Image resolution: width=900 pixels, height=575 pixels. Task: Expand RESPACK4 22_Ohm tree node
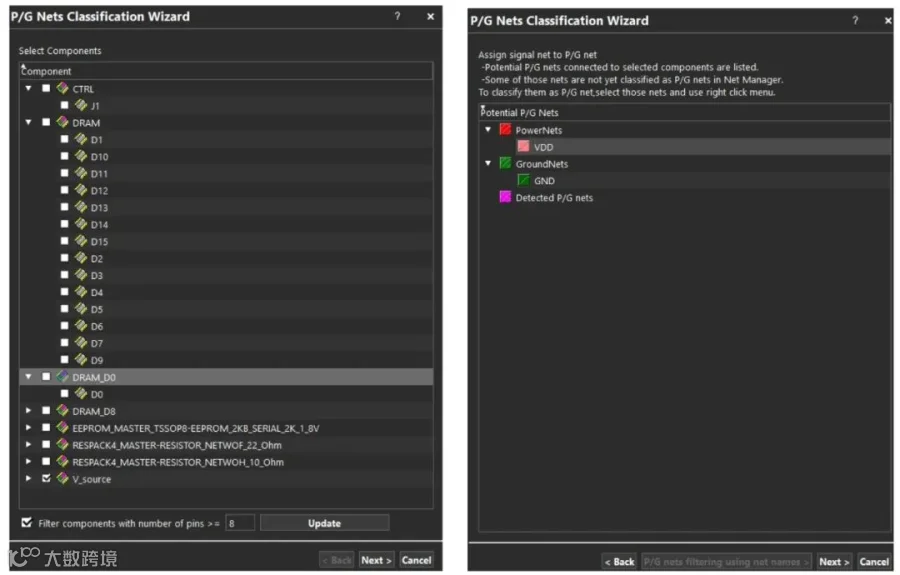(x=28, y=444)
